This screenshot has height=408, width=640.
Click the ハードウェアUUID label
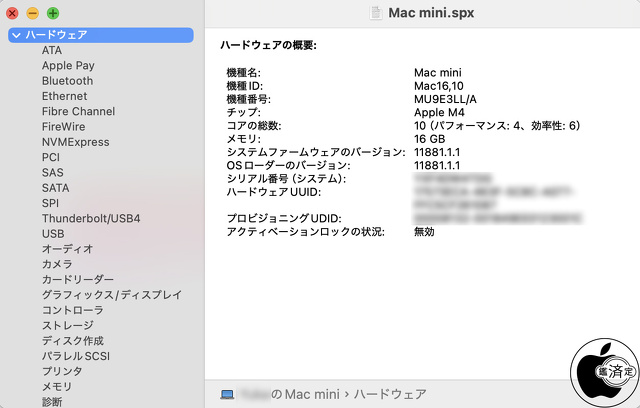pos(273,192)
